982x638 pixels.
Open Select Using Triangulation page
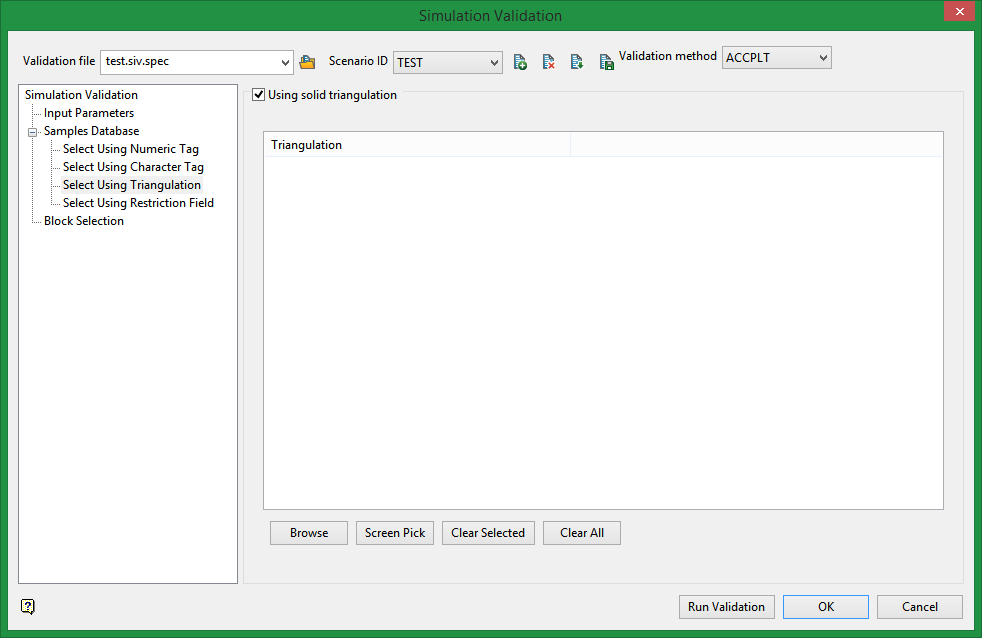tap(132, 185)
